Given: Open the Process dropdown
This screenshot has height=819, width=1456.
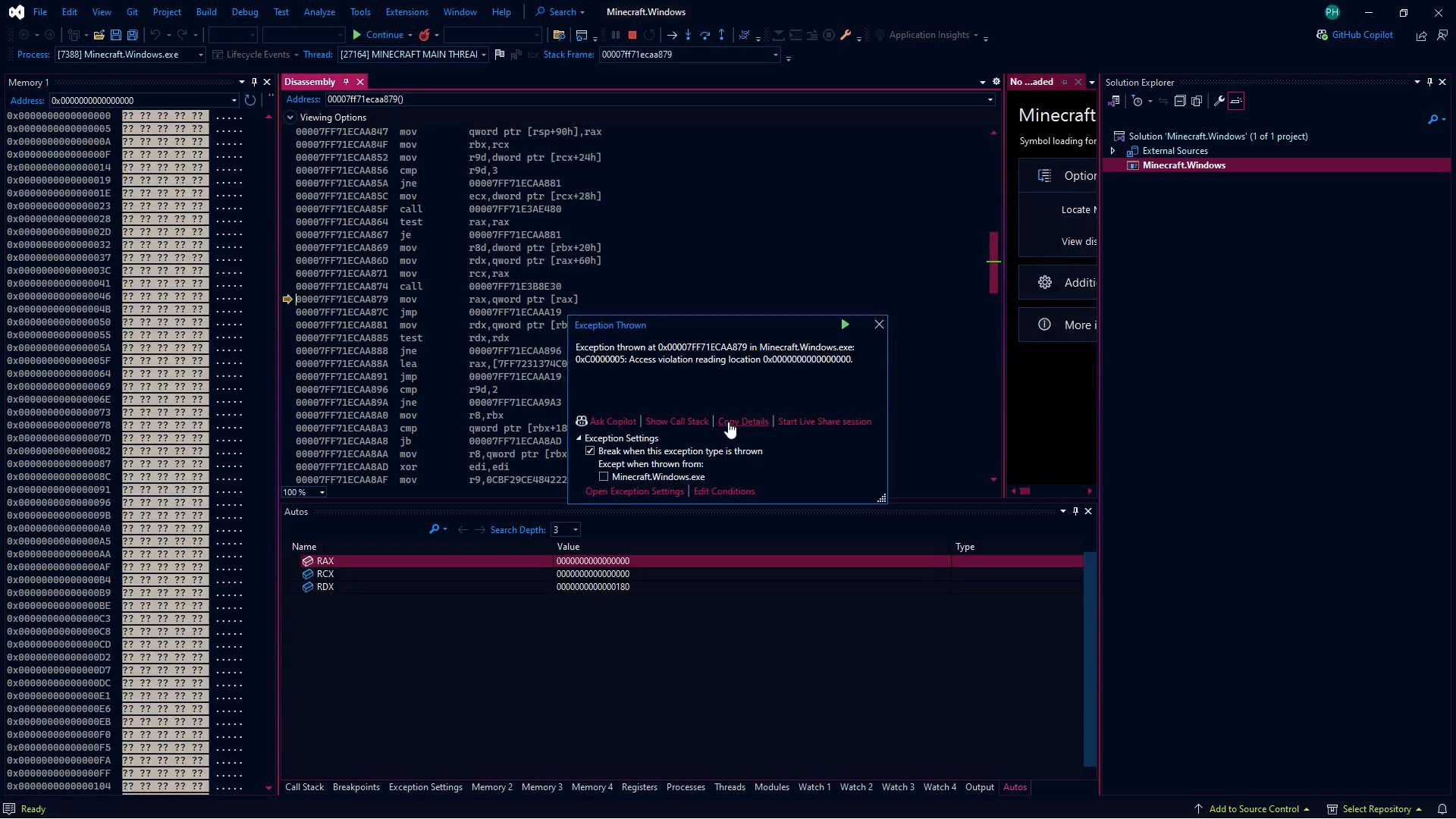Looking at the screenshot, I should point(200,55).
